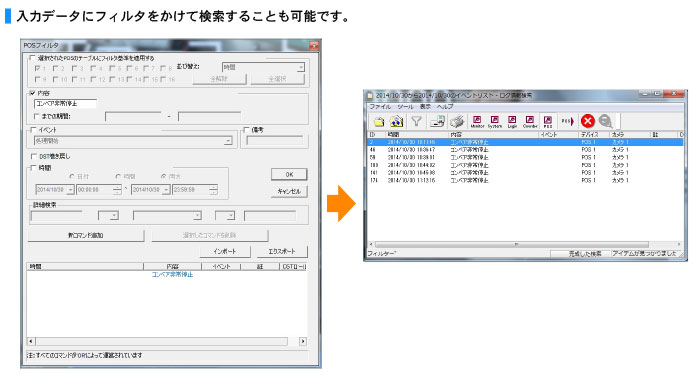Click OK in POS filter dialog
This screenshot has height=375, width=690.
click(x=289, y=175)
